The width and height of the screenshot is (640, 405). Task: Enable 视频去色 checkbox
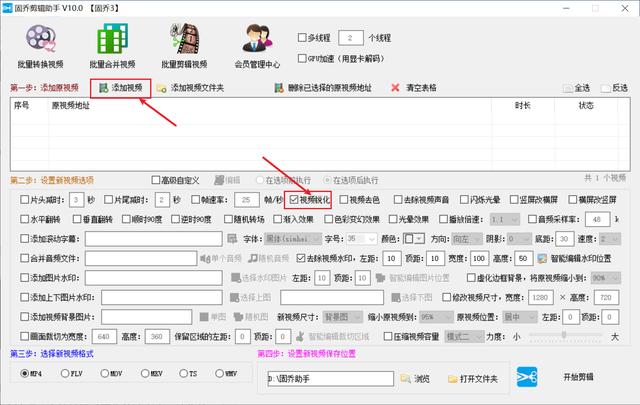point(344,200)
